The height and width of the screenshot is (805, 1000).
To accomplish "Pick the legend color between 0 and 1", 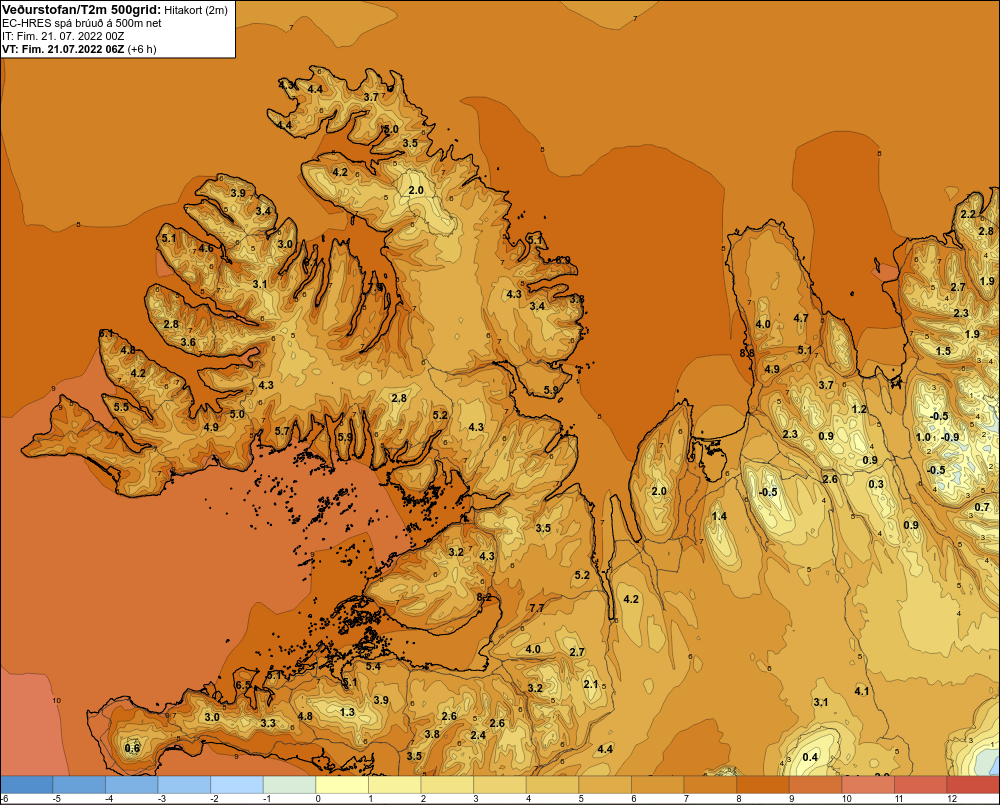I will (x=342, y=785).
